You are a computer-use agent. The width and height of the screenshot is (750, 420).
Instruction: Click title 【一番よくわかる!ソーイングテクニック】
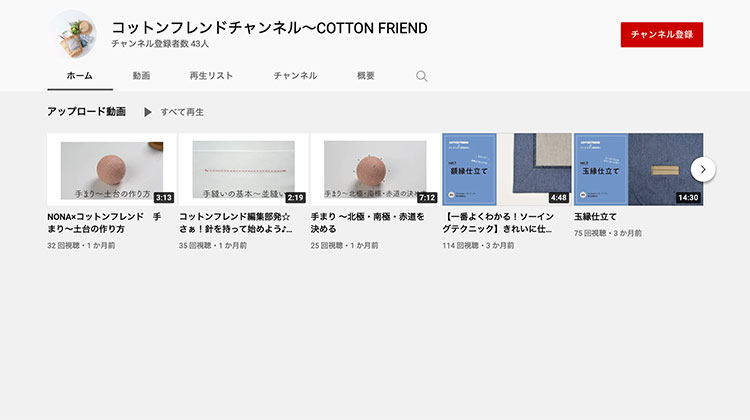[498, 223]
